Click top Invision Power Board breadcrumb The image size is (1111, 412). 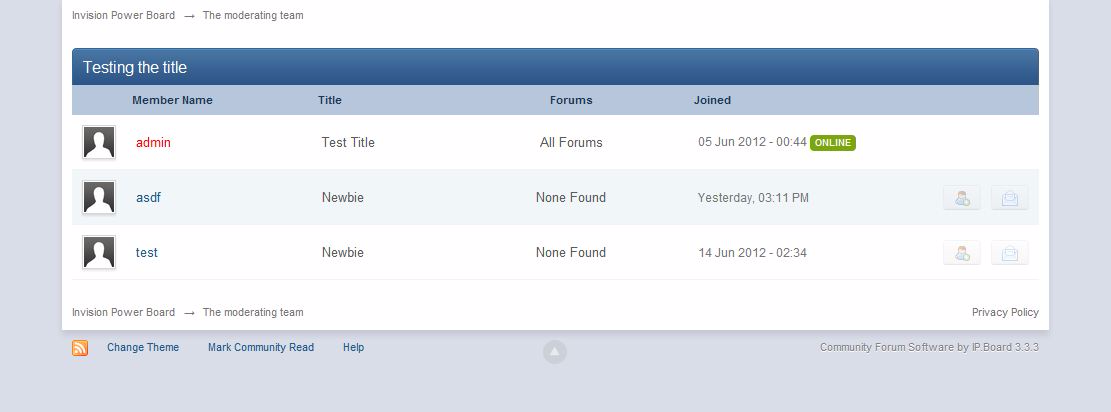(123, 16)
